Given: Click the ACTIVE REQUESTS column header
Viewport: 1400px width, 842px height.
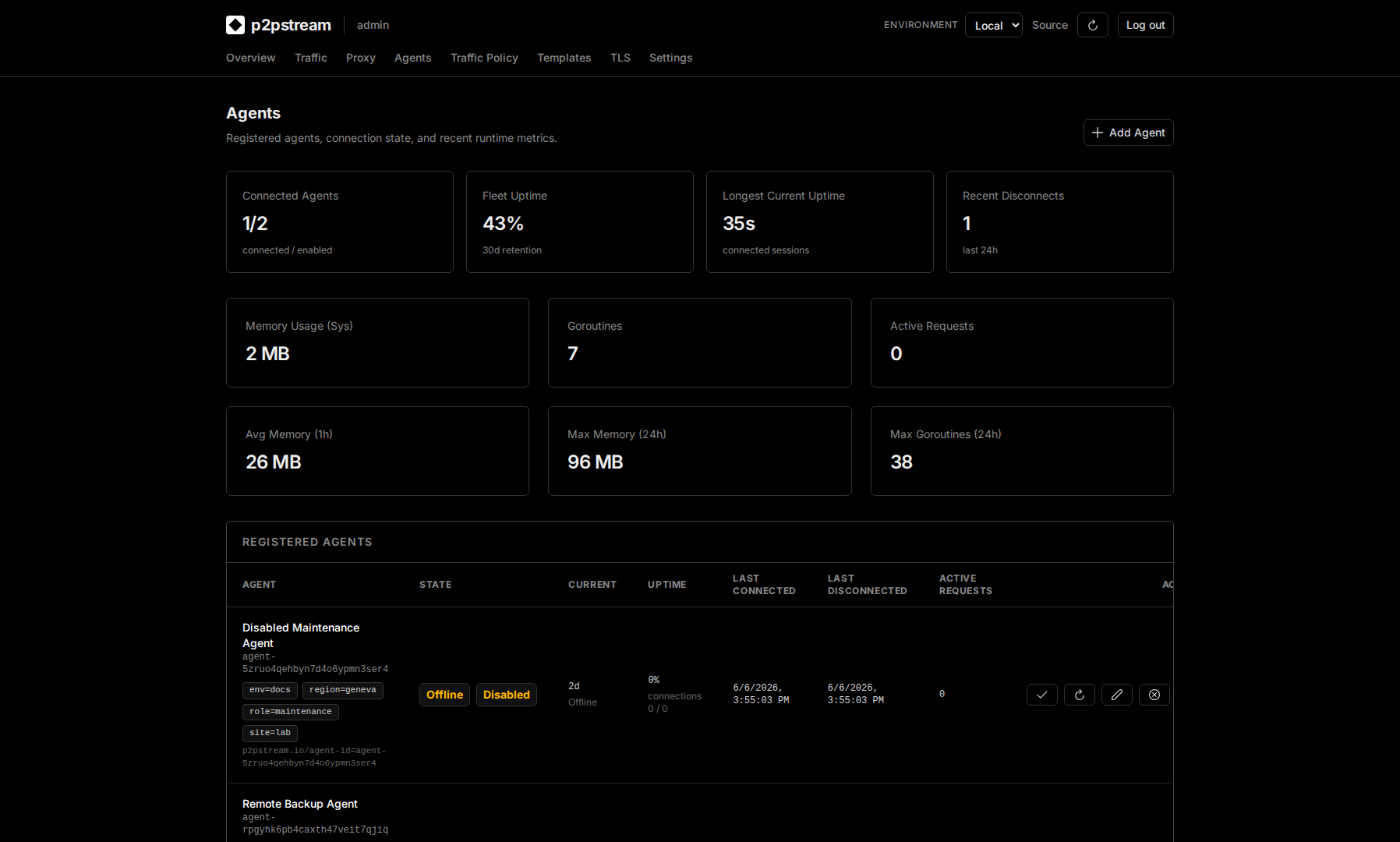Looking at the screenshot, I should tap(966, 585).
